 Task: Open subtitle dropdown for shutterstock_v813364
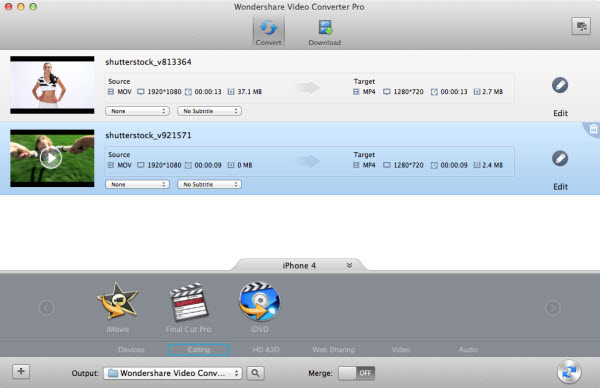[209, 111]
